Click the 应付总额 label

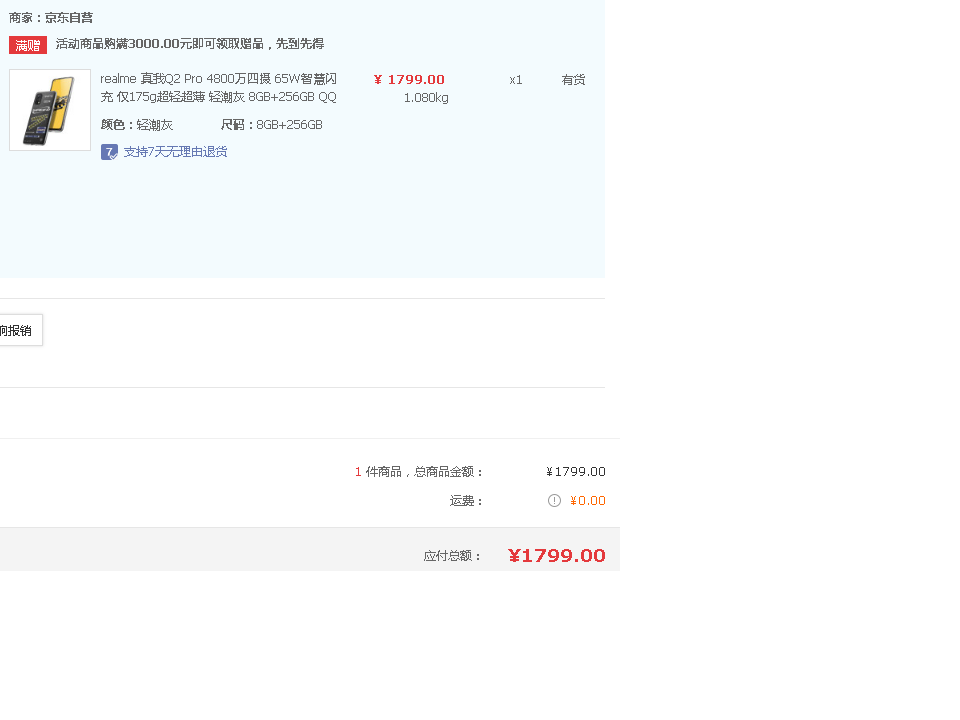point(452,556)
